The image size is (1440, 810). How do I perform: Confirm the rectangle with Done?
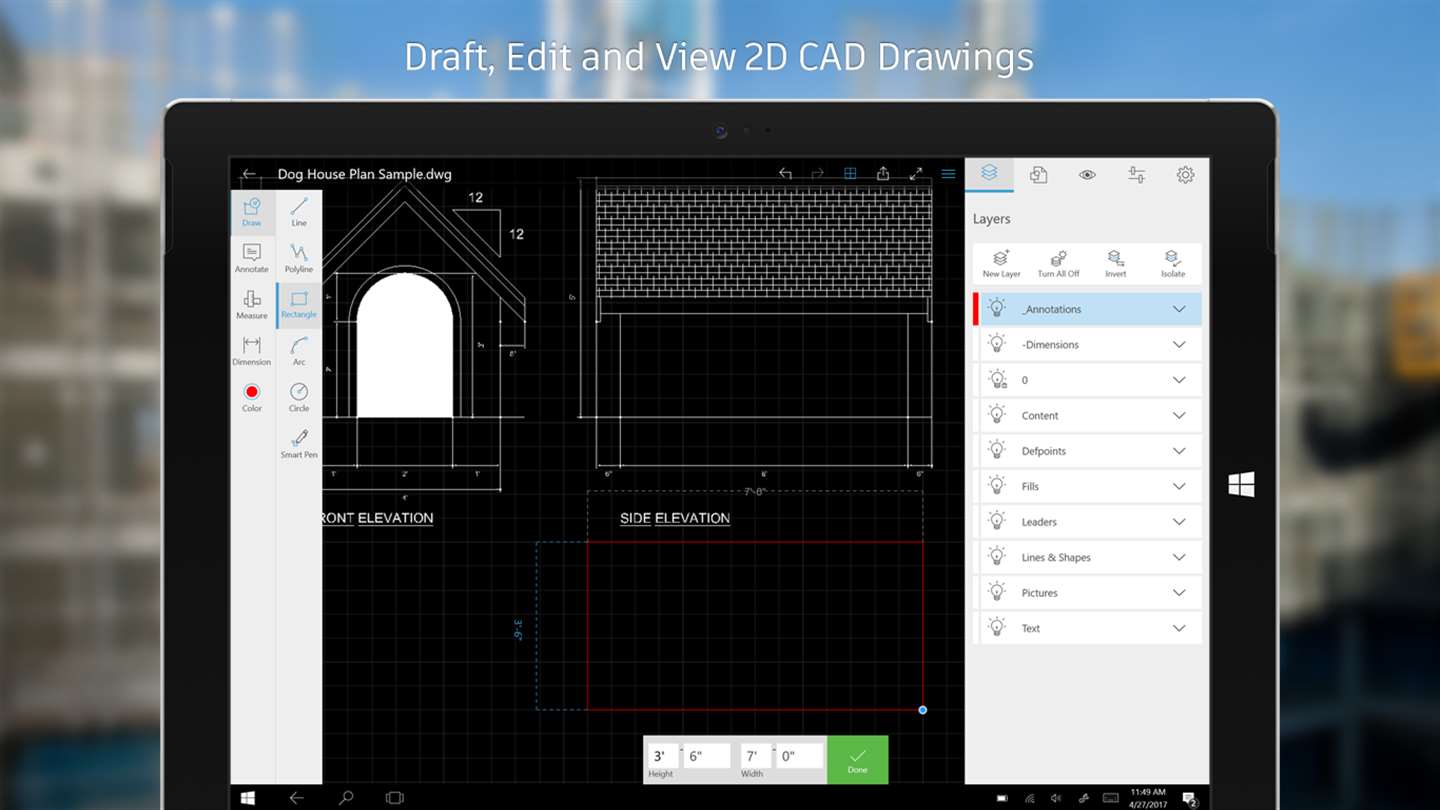857,760
